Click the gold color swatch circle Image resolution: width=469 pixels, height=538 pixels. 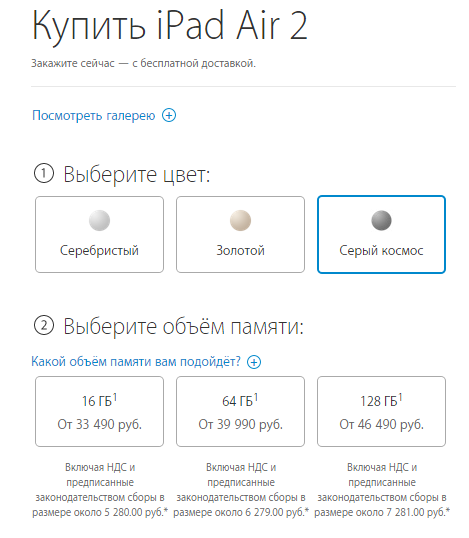click(241, 220)
